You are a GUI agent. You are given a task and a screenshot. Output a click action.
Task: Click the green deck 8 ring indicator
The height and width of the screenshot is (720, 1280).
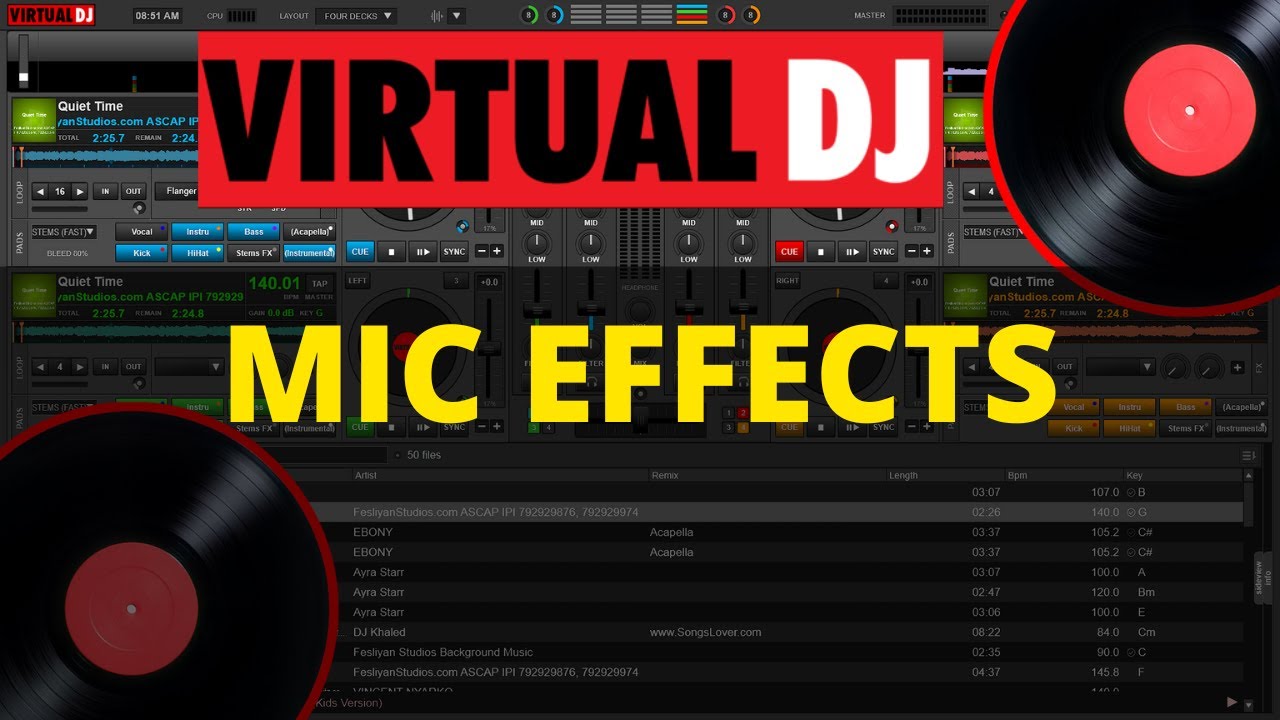click(x=530, y=15)
